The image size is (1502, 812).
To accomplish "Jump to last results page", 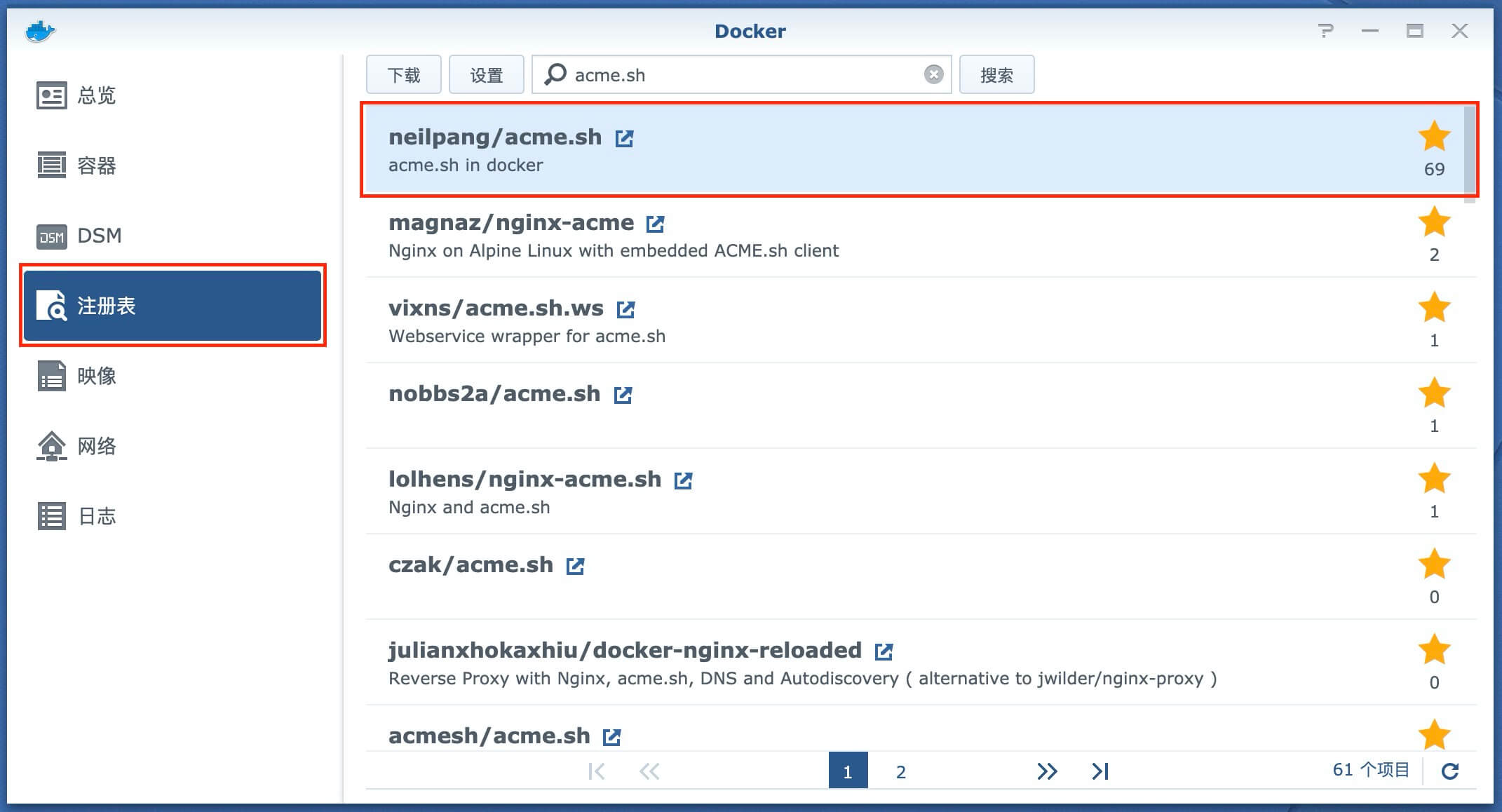I will [x=1100, y=771].
